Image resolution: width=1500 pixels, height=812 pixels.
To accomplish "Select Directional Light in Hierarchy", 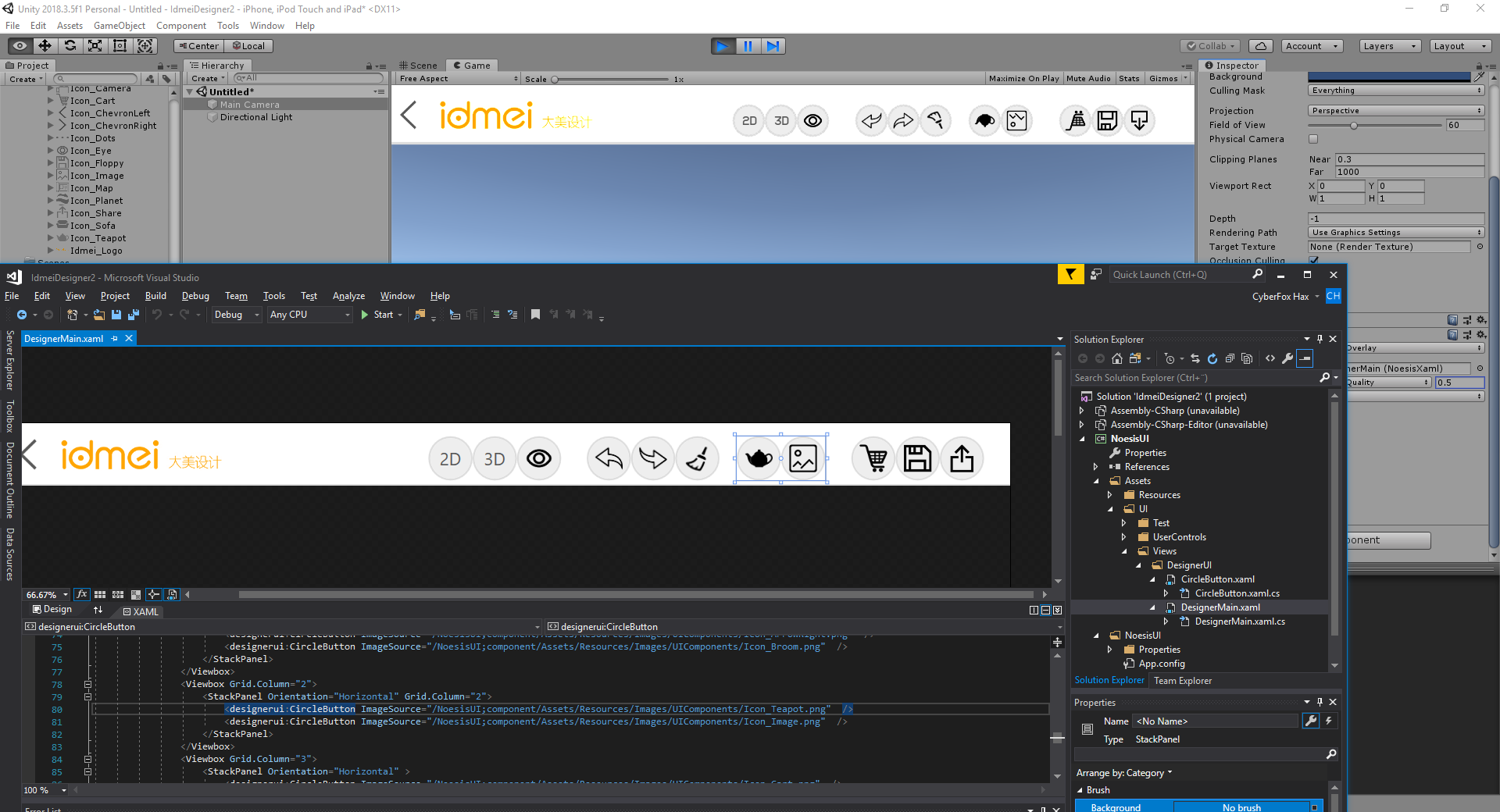I will pos(256,117).
